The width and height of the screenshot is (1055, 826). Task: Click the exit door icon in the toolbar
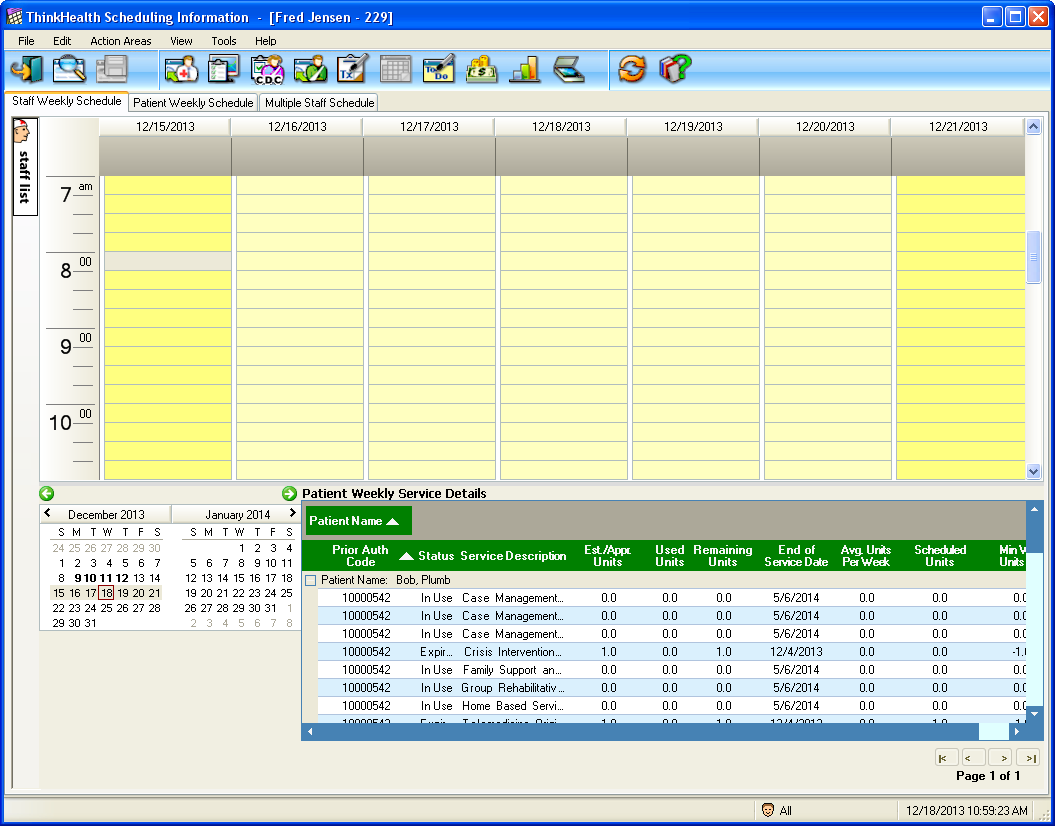pyautogui.click(x=26, y=69)
